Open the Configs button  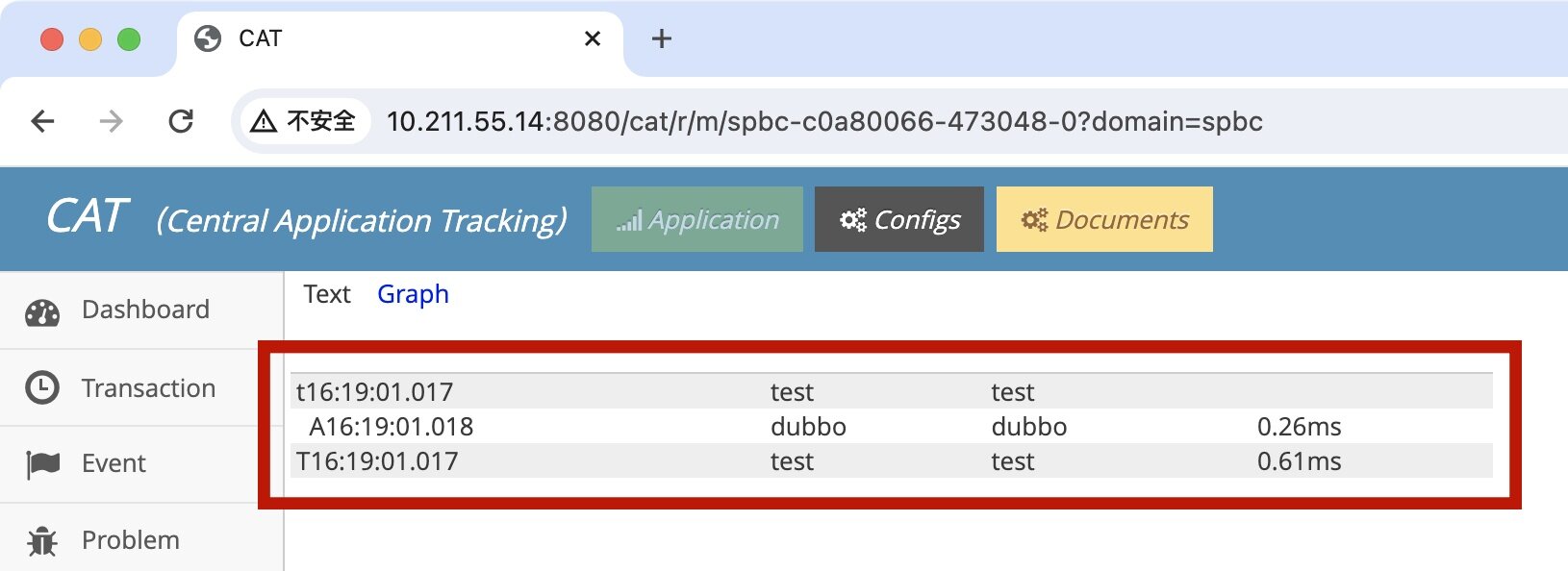click(899, 220)
